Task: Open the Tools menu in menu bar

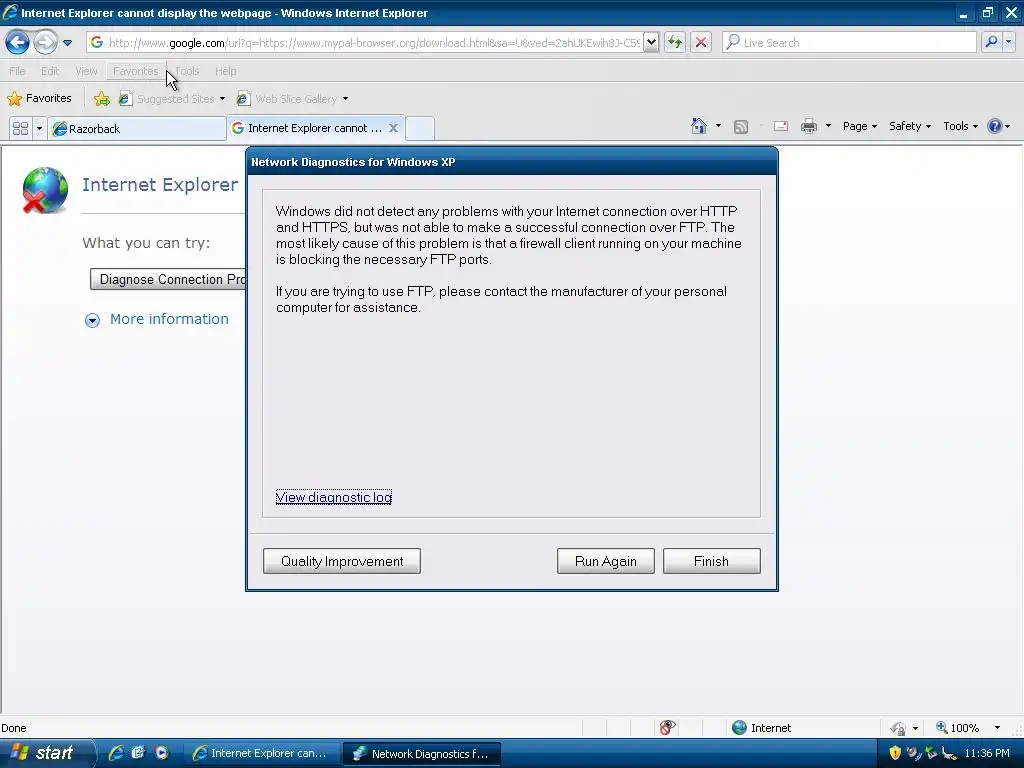Action: click(x=187, y=71)
